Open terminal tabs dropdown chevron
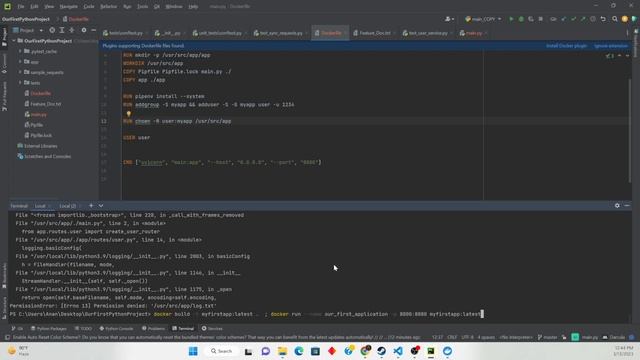This screenshot has width=640, height=360. click(101, 206)
